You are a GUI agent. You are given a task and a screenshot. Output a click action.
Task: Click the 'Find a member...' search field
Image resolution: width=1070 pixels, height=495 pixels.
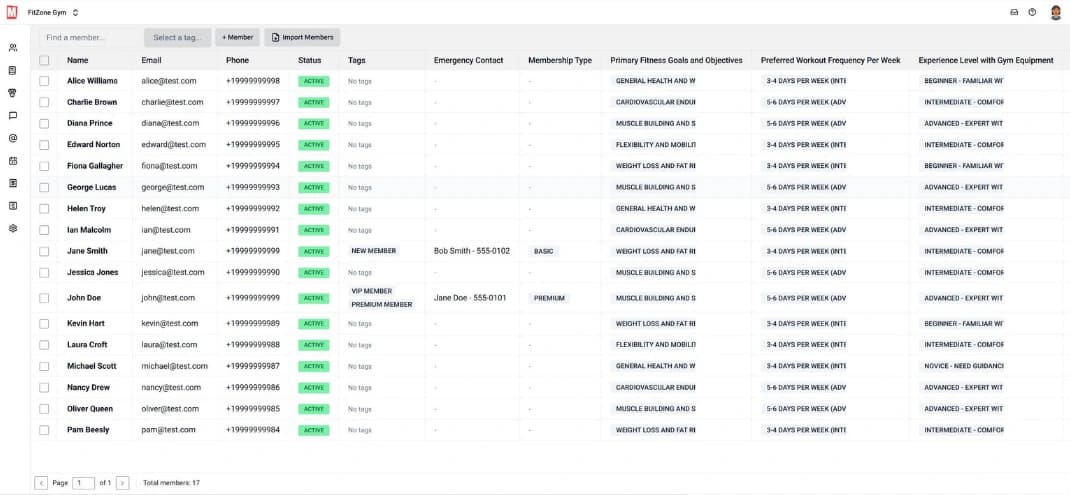click(90, 37)
